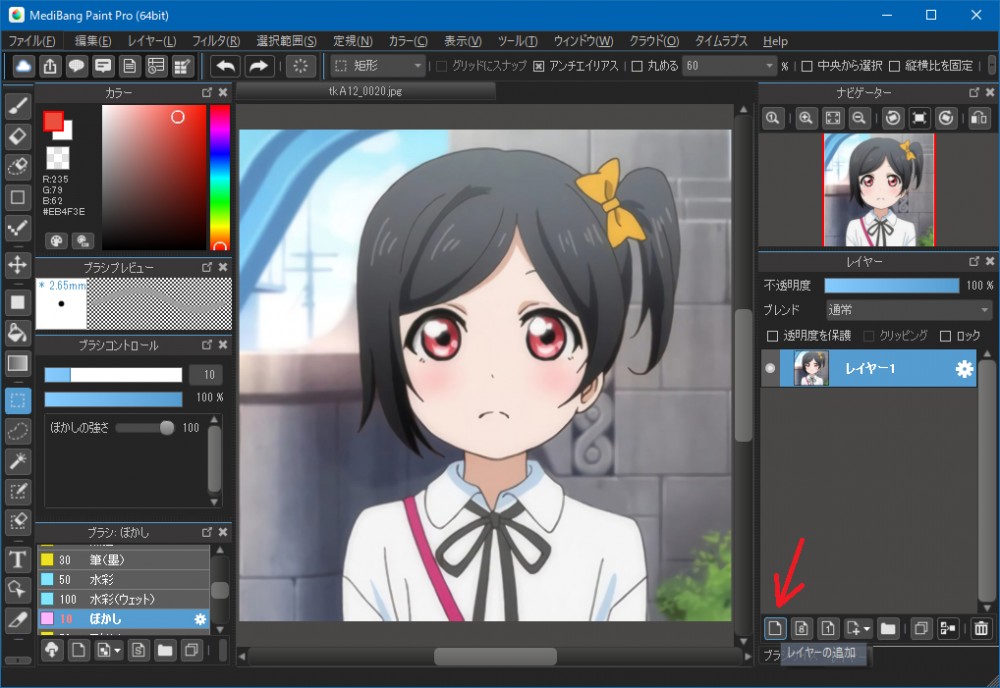The width and height of the screenshot is (1000, 688).
Task: Add an 8bit layer in layer panel
Action: click(x=802, y=629)
